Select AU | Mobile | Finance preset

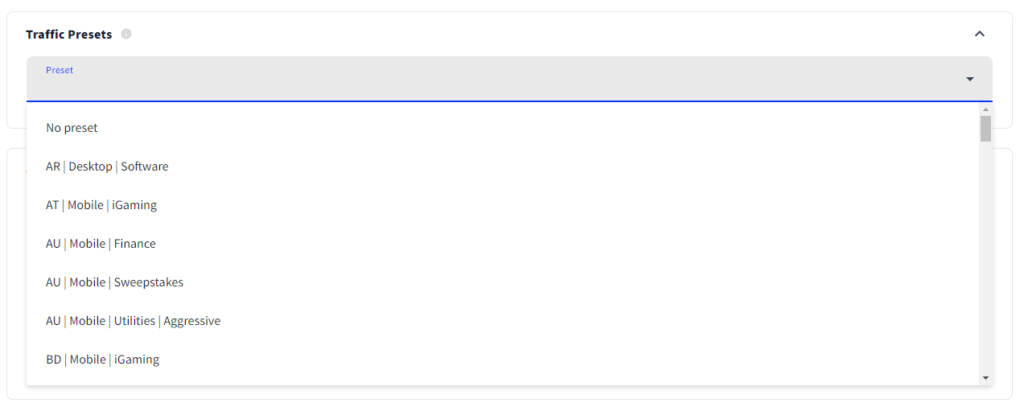tap(503, 244)
